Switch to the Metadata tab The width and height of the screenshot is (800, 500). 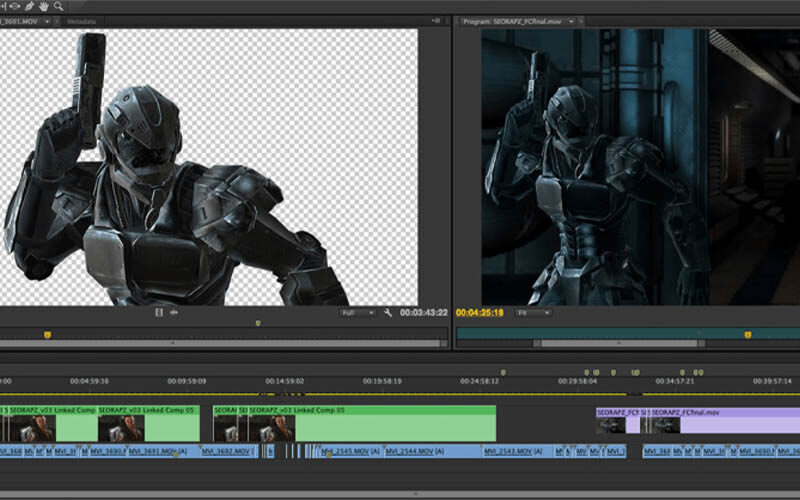coord(82,21)
